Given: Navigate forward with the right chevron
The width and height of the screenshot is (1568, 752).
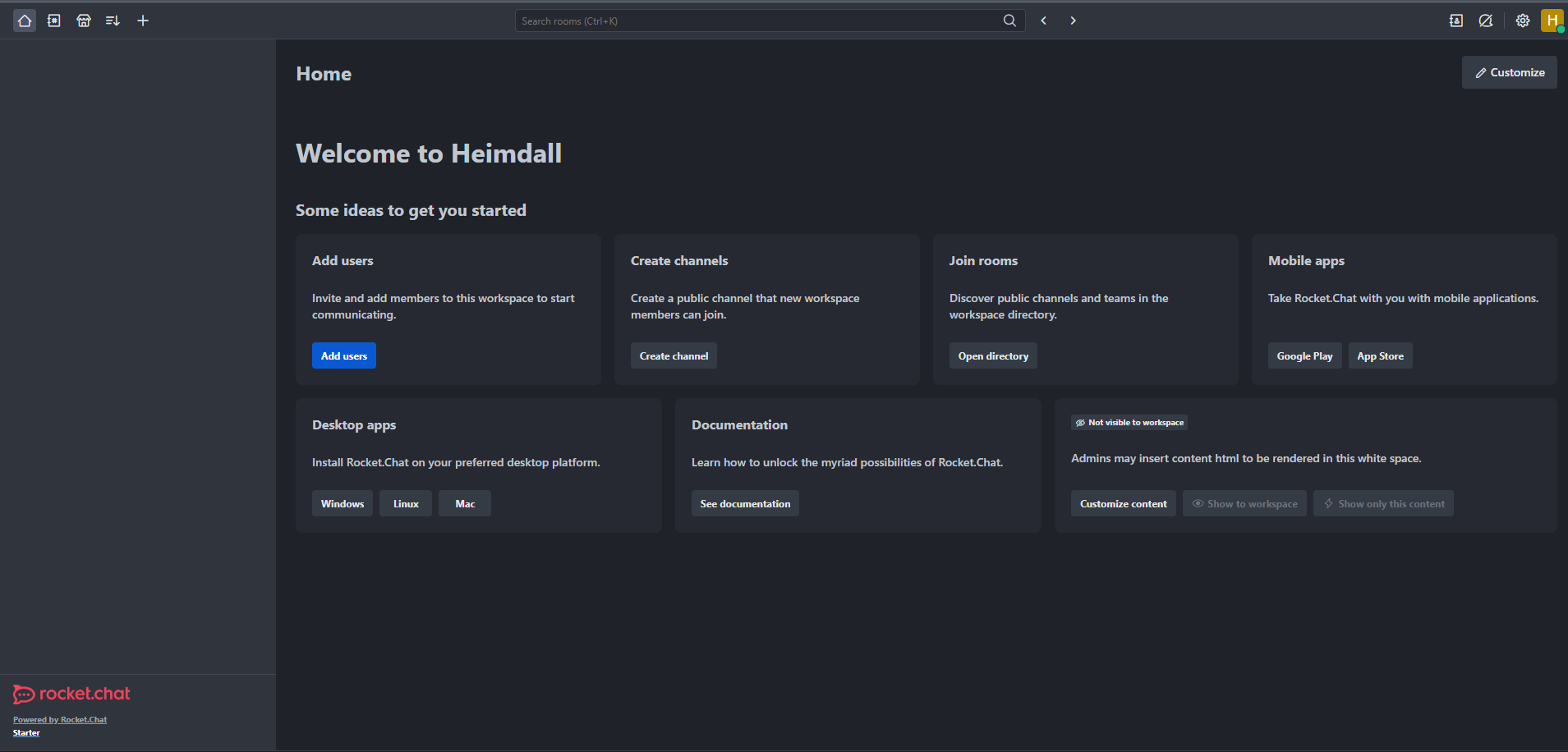Looking at the screenshot, I should (x=1073, y=20).
